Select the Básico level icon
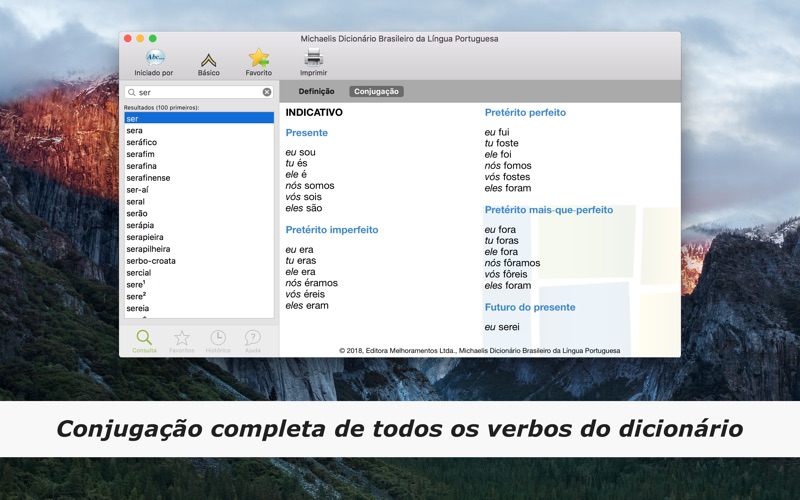 [208, 60]
